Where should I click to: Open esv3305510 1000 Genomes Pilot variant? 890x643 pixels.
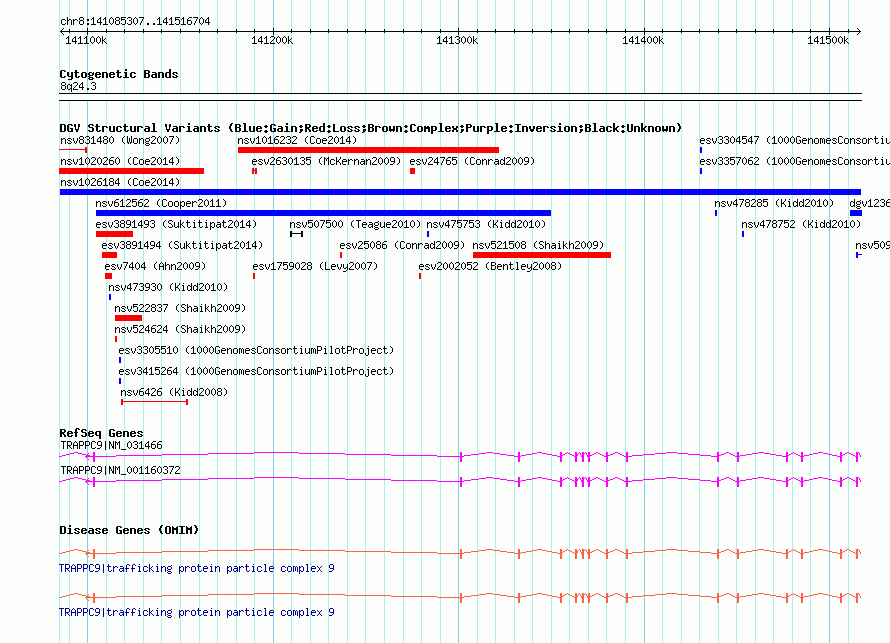coord(256,350)
